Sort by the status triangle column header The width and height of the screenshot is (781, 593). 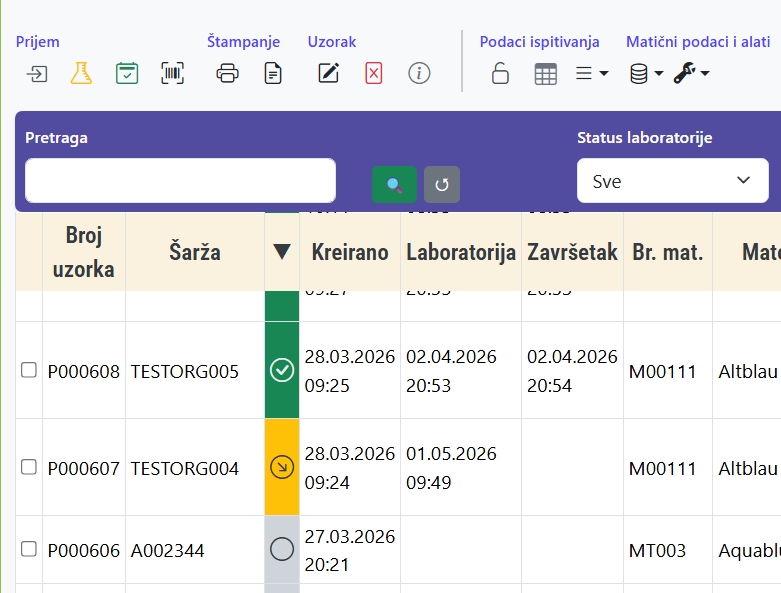(282, 251)
